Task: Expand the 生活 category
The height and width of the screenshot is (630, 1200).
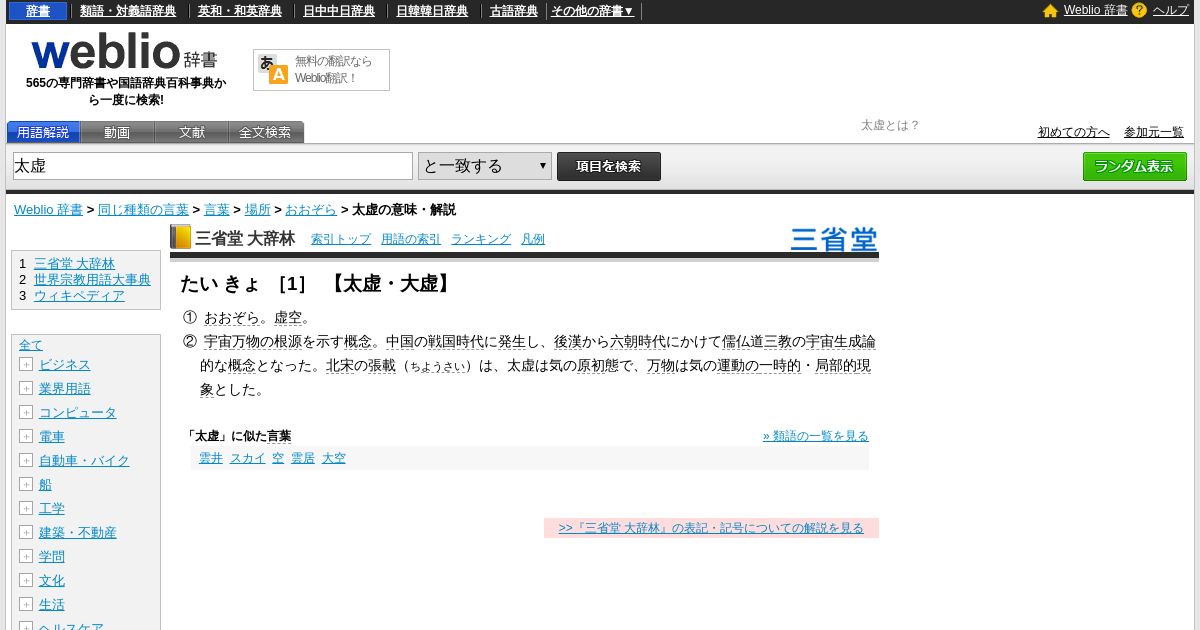Action: 26,604
